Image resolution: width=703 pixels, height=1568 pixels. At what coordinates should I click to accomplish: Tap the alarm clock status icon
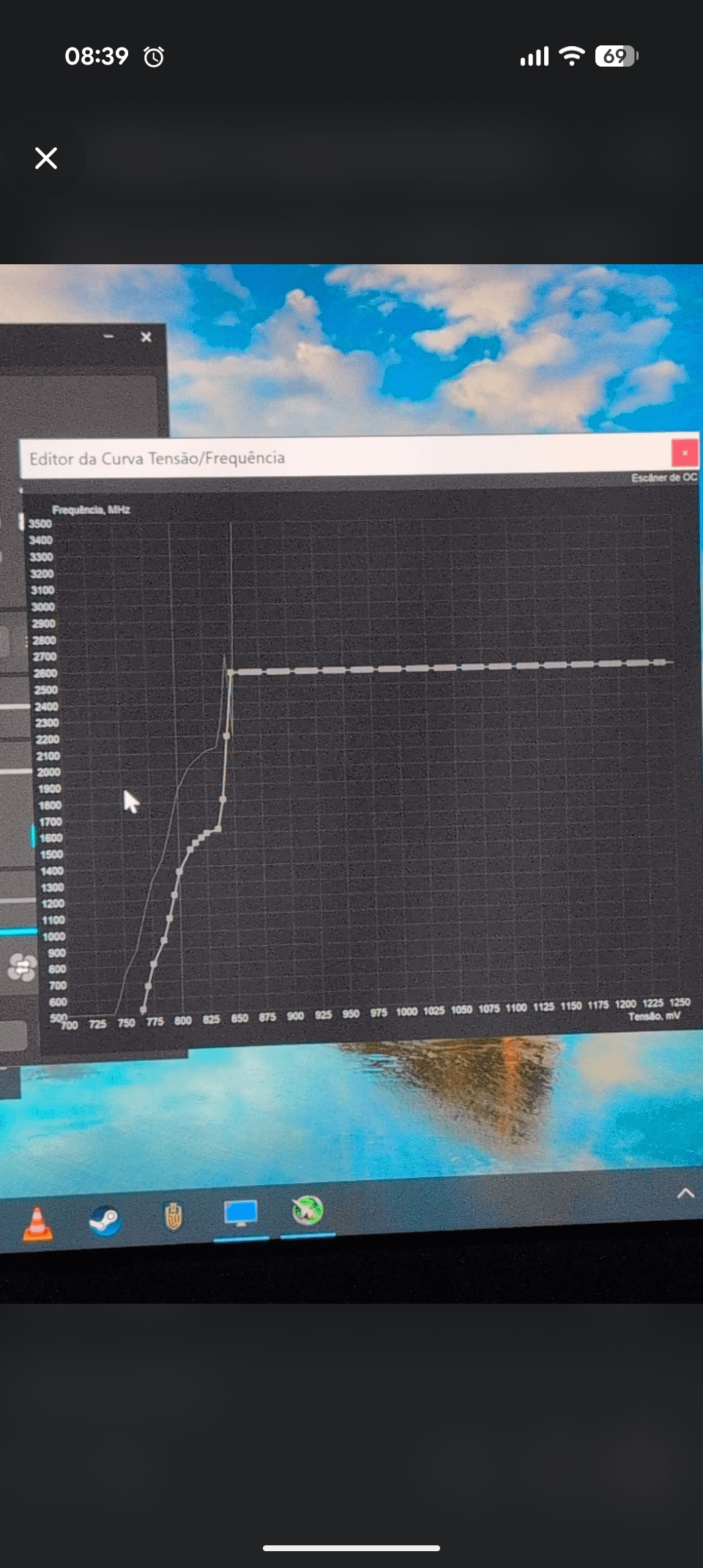point(154,57)
